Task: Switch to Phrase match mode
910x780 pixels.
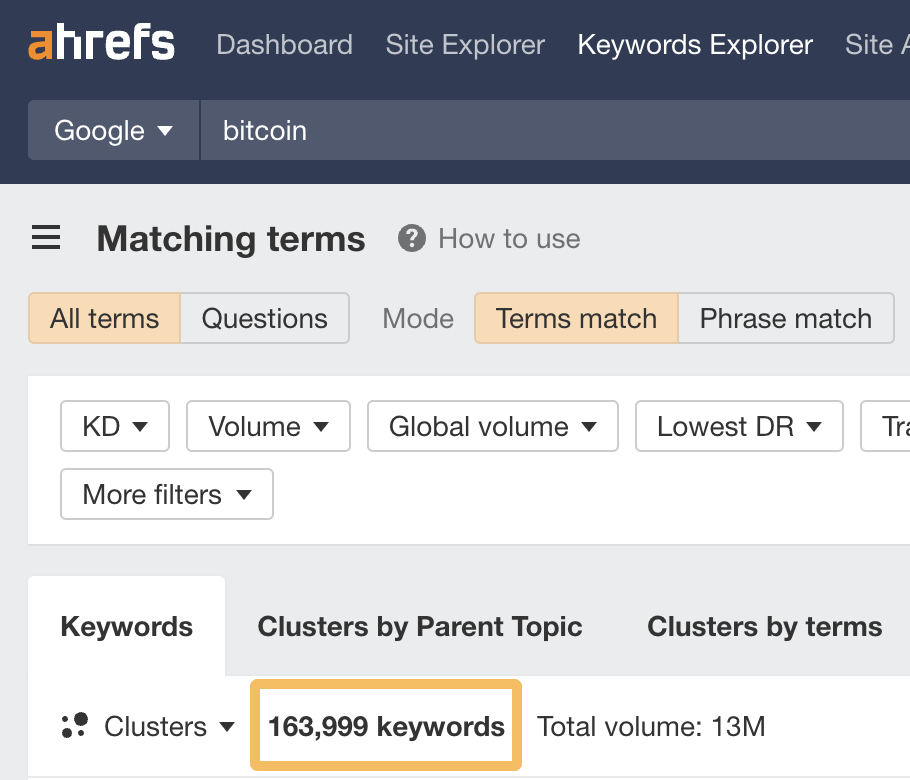Action: click(785, 319)
